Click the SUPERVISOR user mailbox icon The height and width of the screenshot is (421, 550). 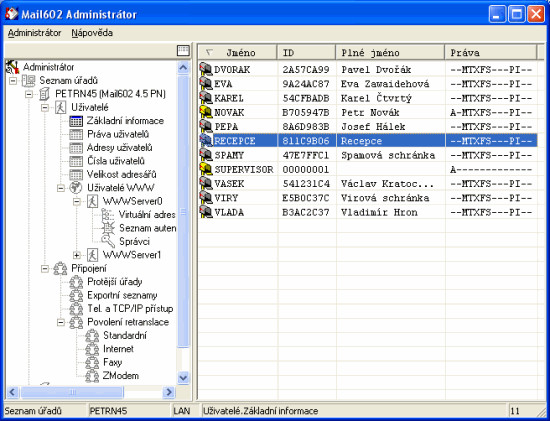tap(206, 169)
